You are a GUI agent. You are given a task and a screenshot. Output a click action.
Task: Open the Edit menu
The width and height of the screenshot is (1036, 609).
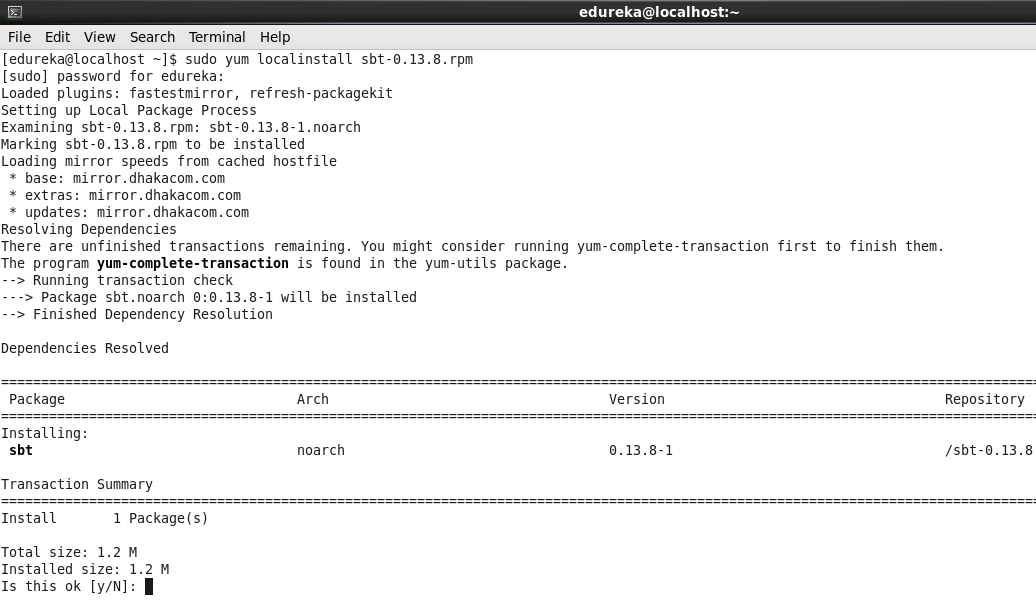(x=57, y=37)
